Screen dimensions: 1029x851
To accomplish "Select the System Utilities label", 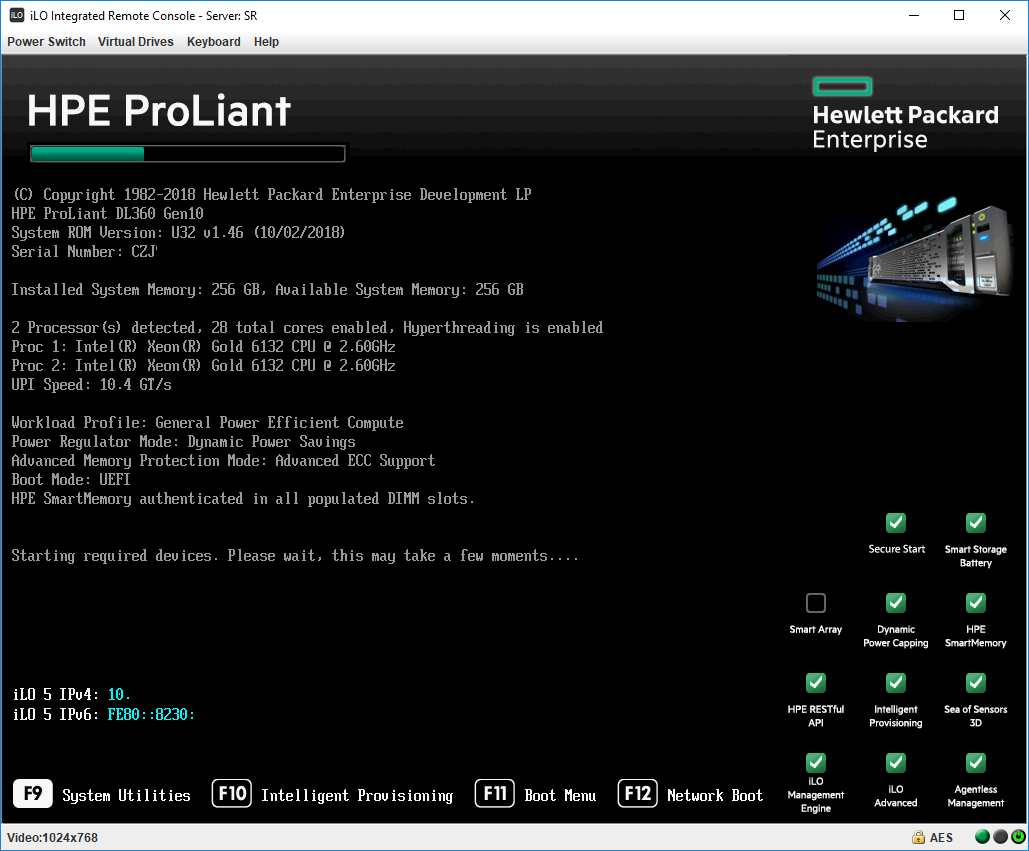I will pyautogui.click(x=126, y=795).
